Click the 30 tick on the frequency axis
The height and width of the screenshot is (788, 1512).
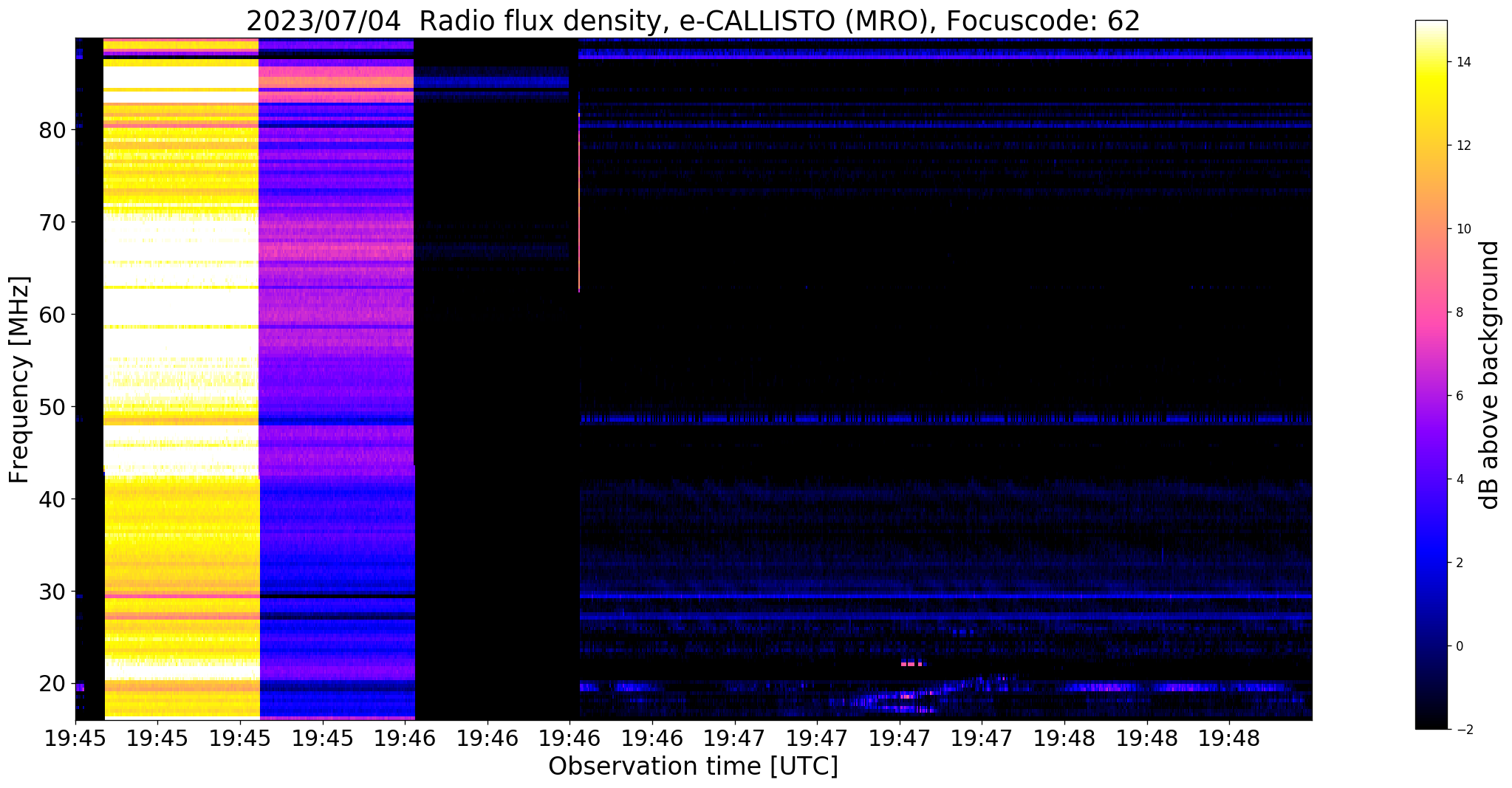(52, 592)
